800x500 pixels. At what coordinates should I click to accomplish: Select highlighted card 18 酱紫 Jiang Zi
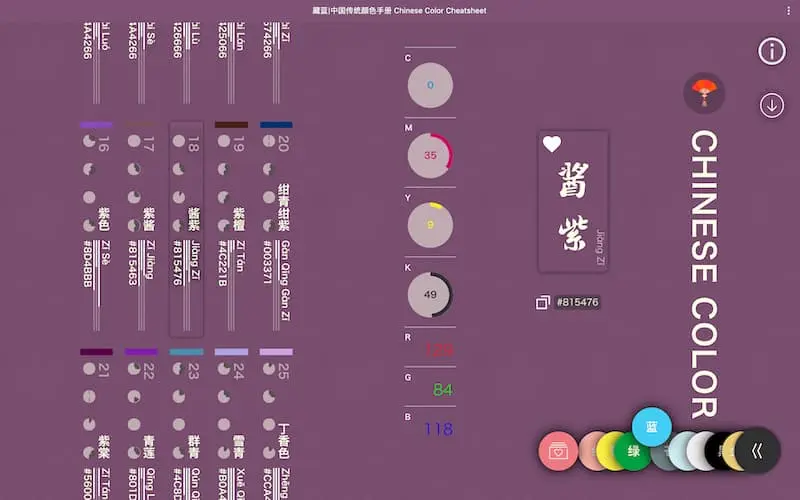tap(186, 229)
